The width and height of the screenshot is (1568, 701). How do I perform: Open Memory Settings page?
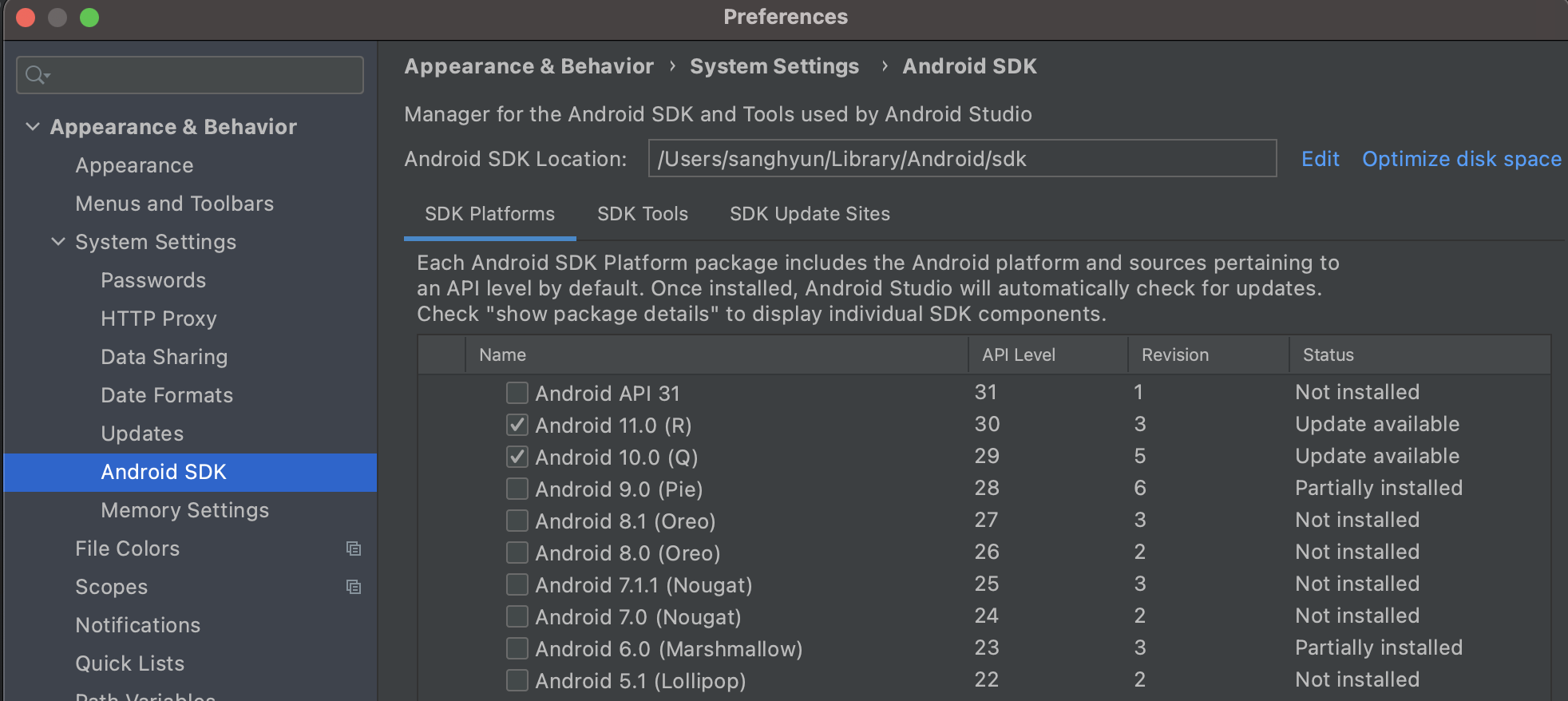[x=185, y=510]
